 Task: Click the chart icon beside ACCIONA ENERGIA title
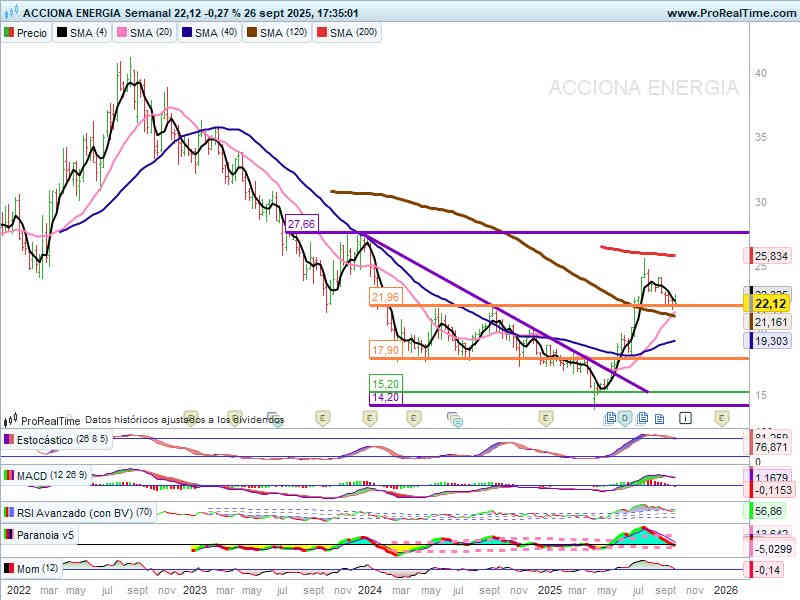coord(10,11)
